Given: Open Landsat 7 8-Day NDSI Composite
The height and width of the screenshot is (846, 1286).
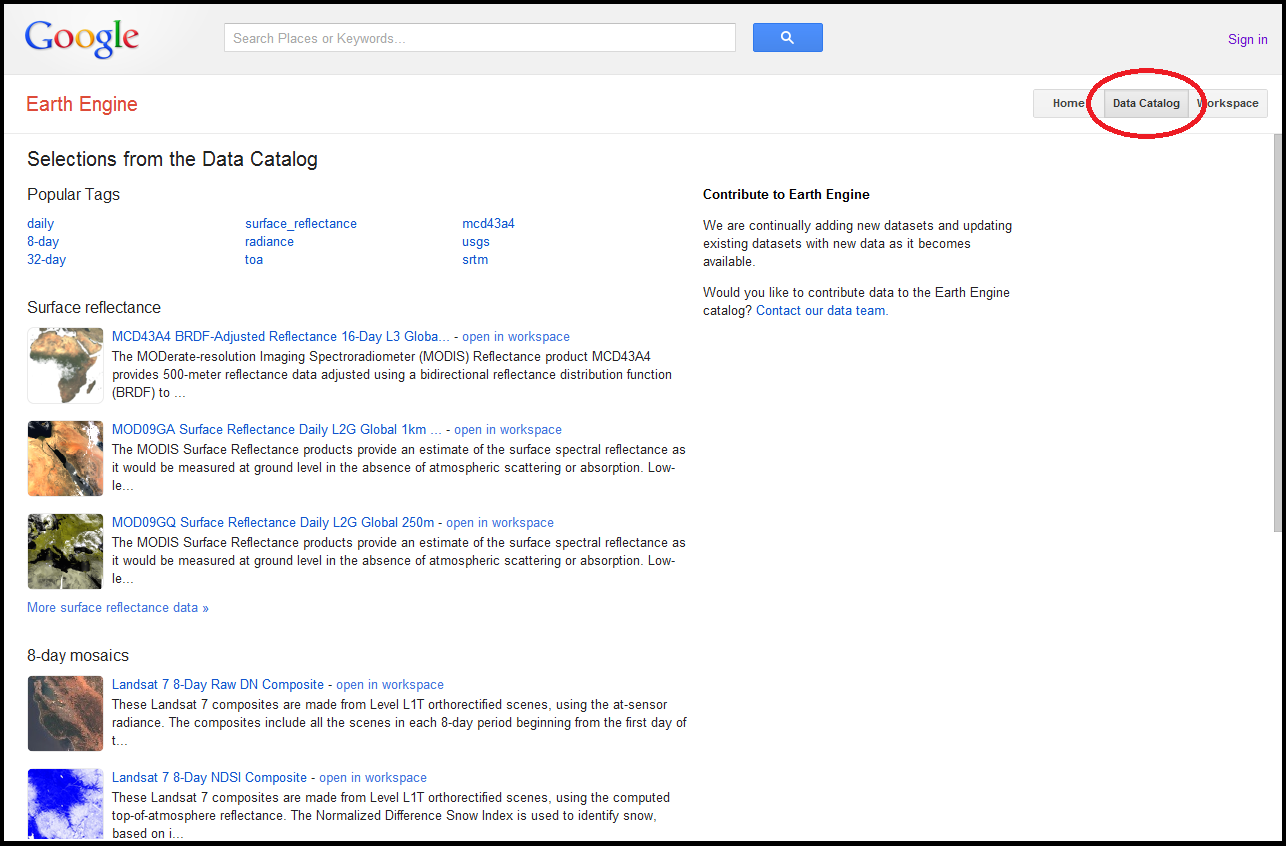Looking at the screenshot, I should point(209,778).
